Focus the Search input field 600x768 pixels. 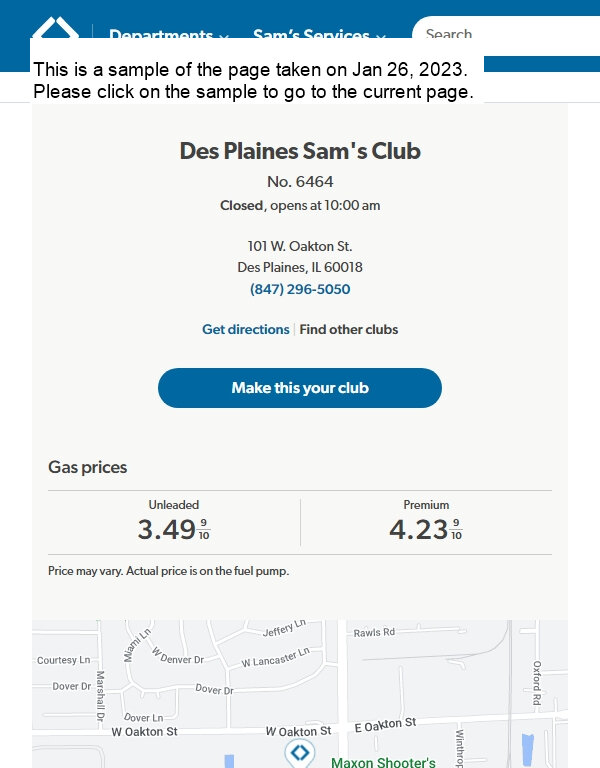click(x=506, y=34)
